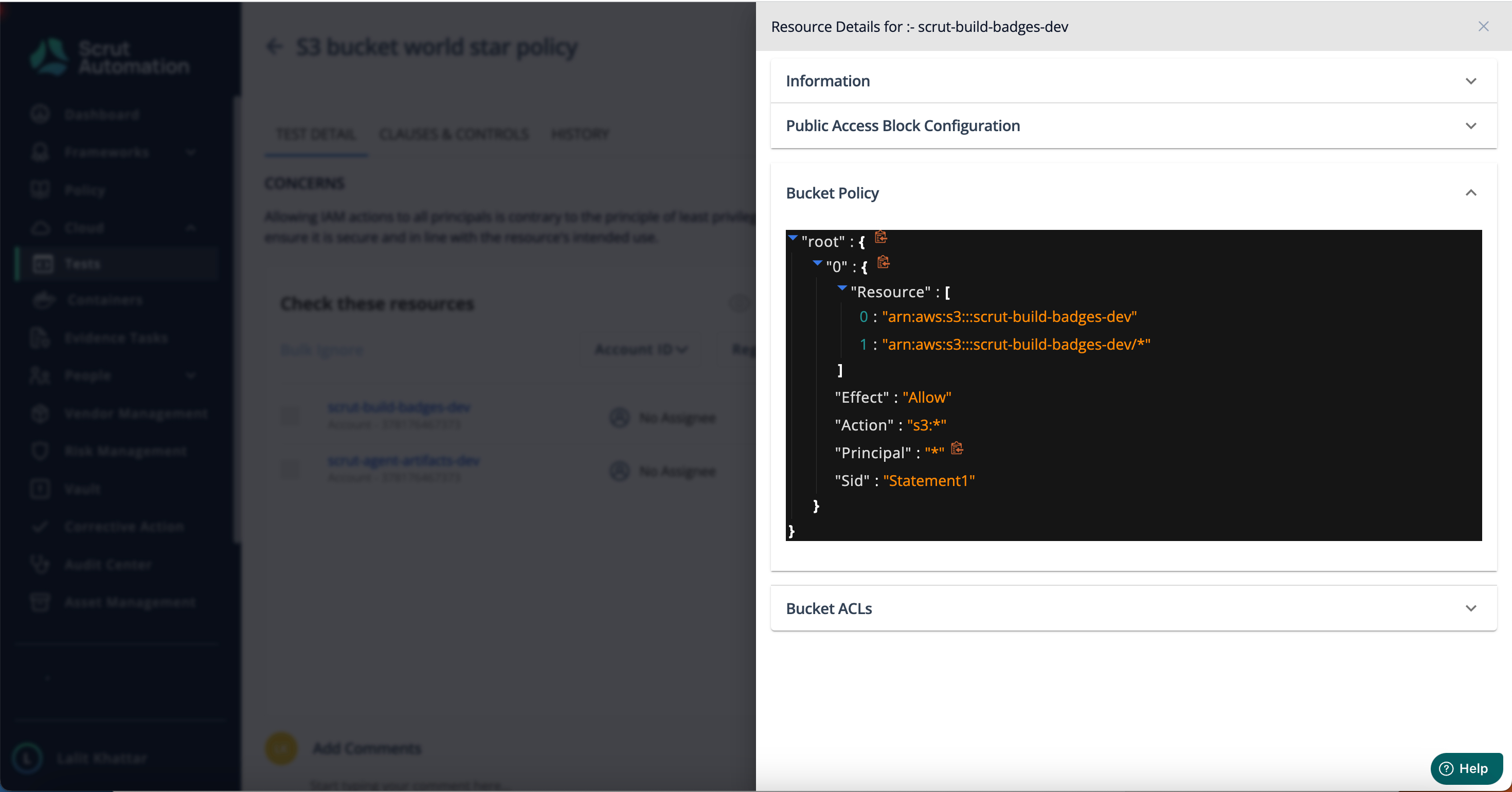Click the Vault sidebar icon
Screen dimensions: 1512x792
40,489
